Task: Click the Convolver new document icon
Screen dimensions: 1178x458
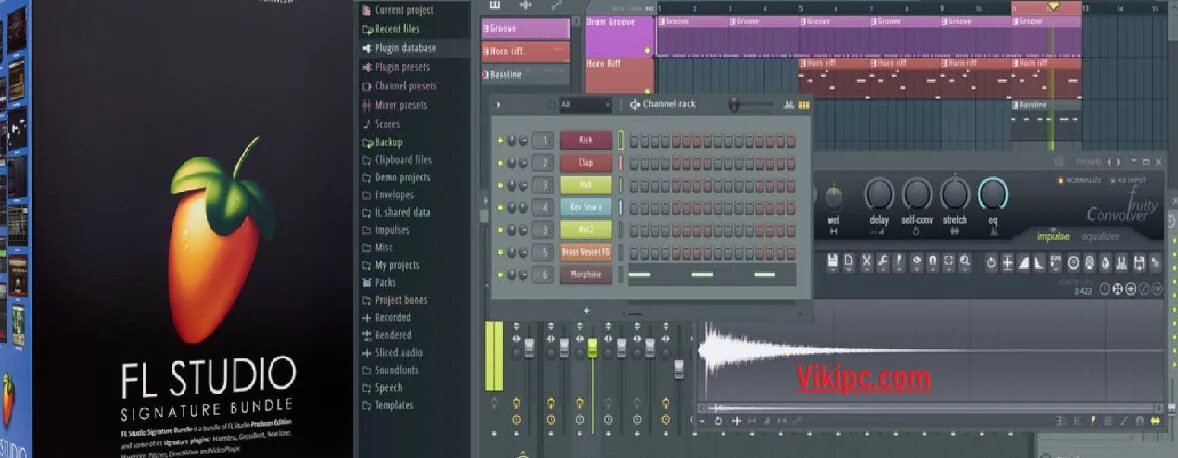Action: click(849, 262)
